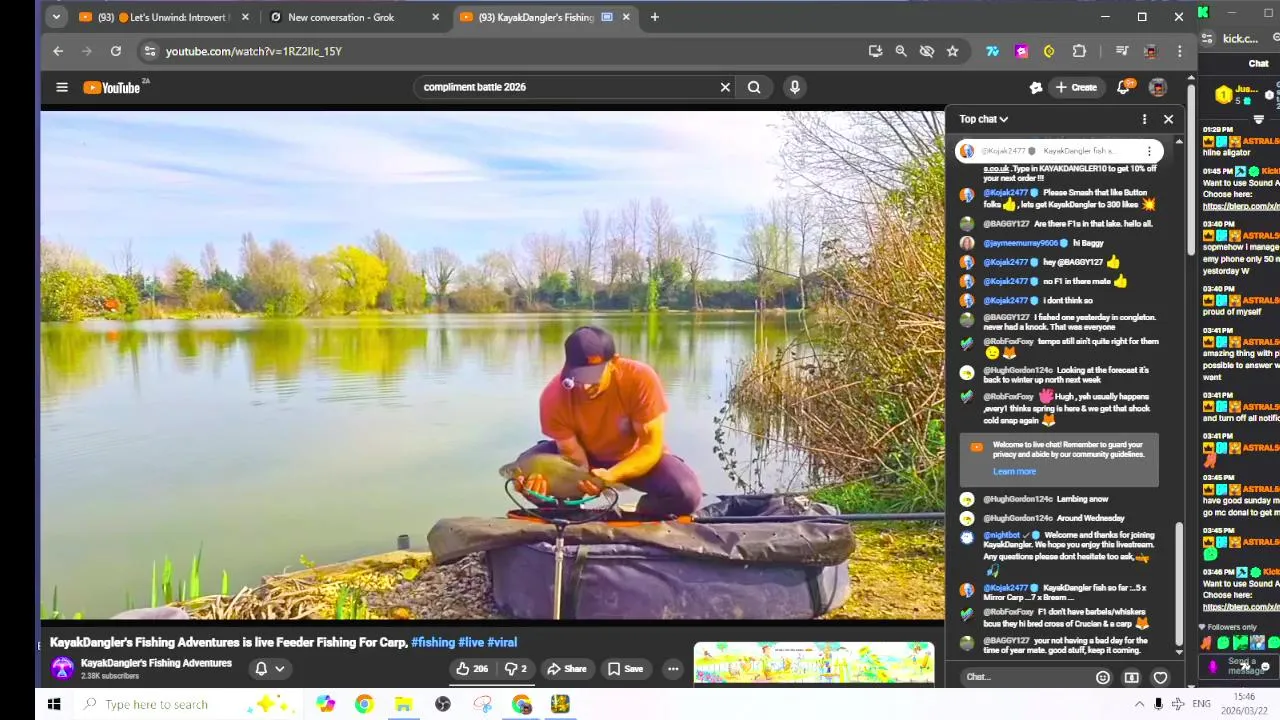Open the chat emoji picker
Image resolution: width=1280 pixels, height=720 pixels.
(x=1103, y=677)
